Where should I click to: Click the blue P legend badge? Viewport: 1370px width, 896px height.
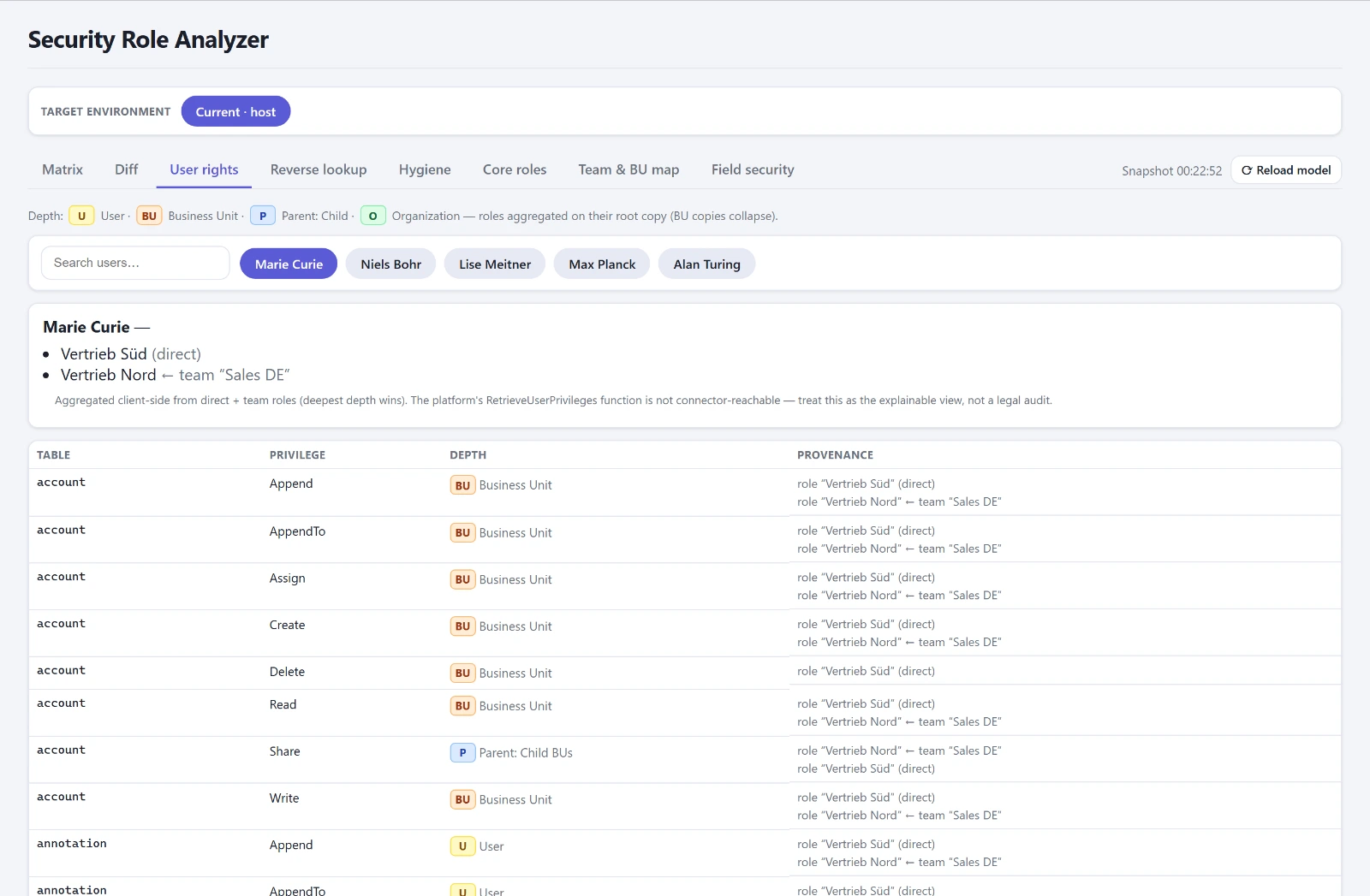[x=263, y=216]
